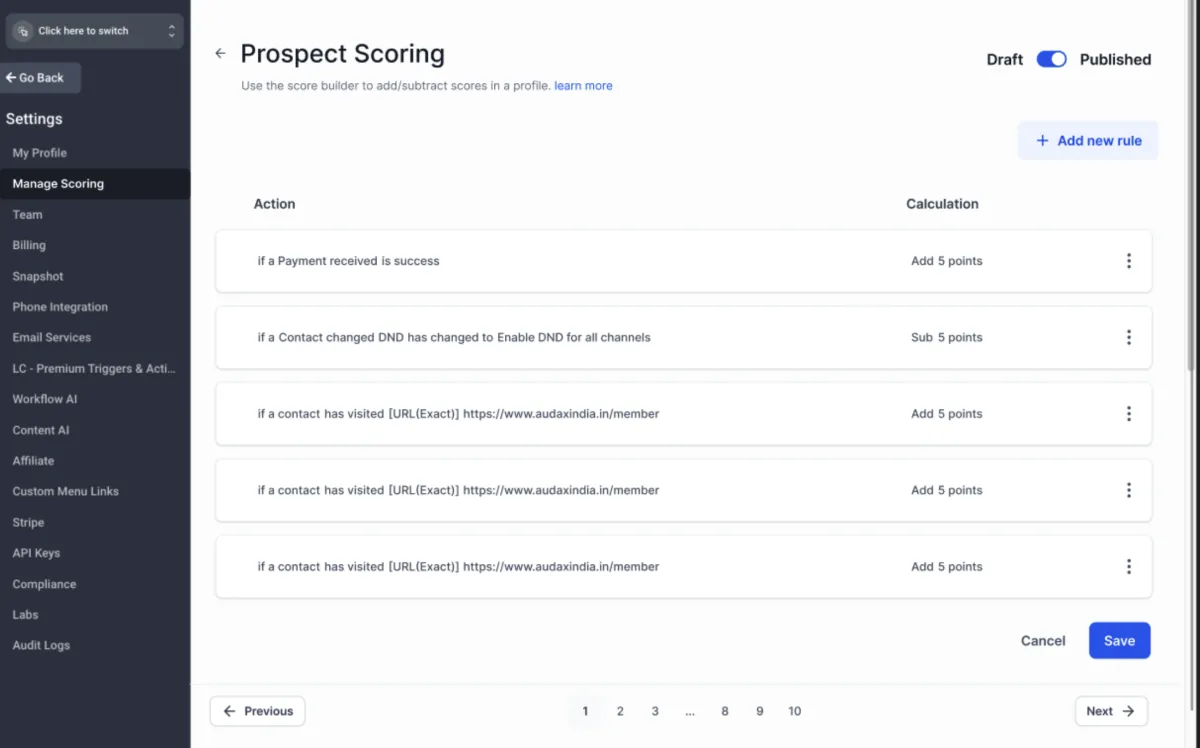Screen dimensions: 1200x748
Task: Click the right arrow icon on Next
Action: (1128, 711)
